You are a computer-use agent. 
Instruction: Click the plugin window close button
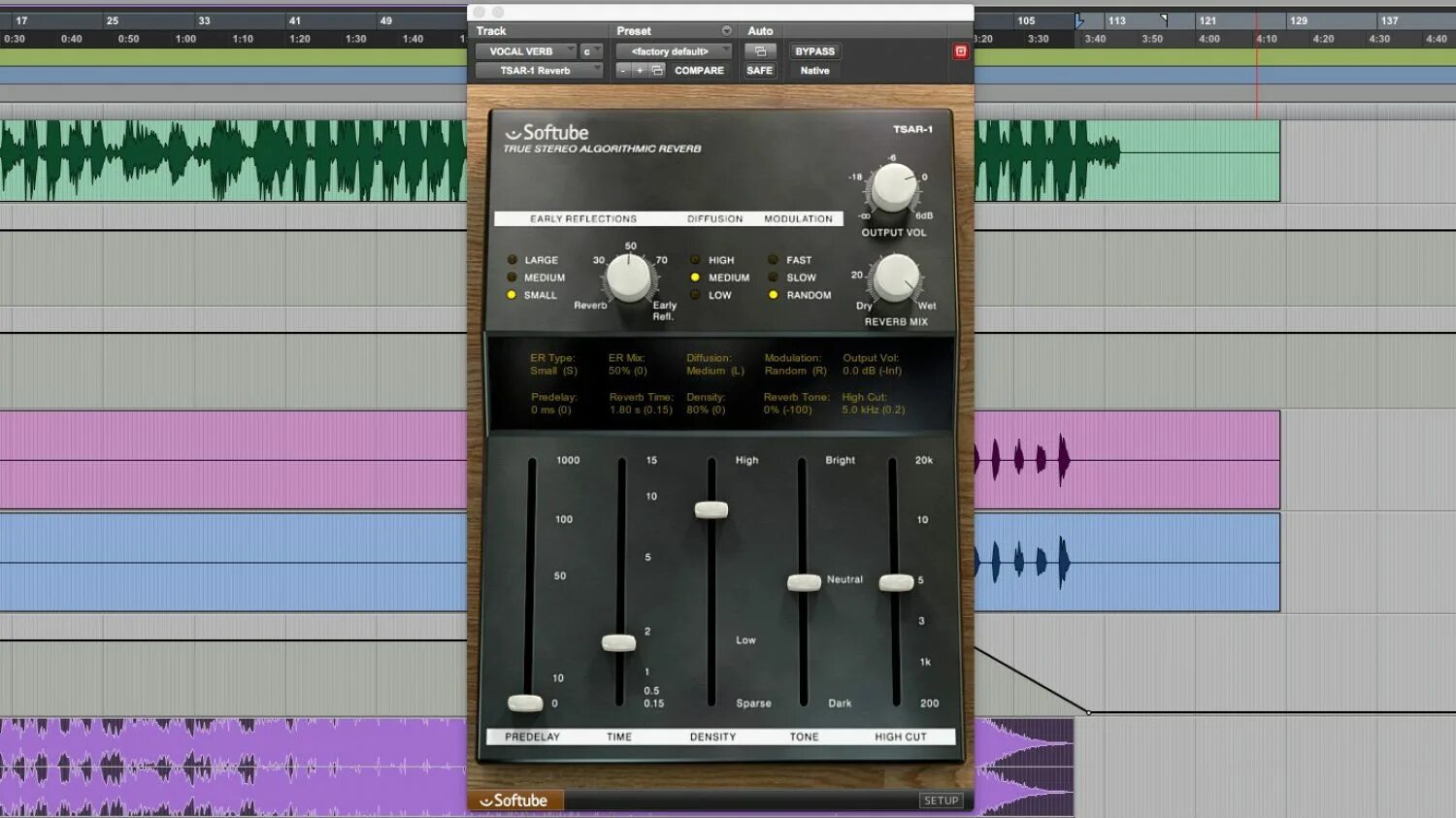click(x=479, y=12)
